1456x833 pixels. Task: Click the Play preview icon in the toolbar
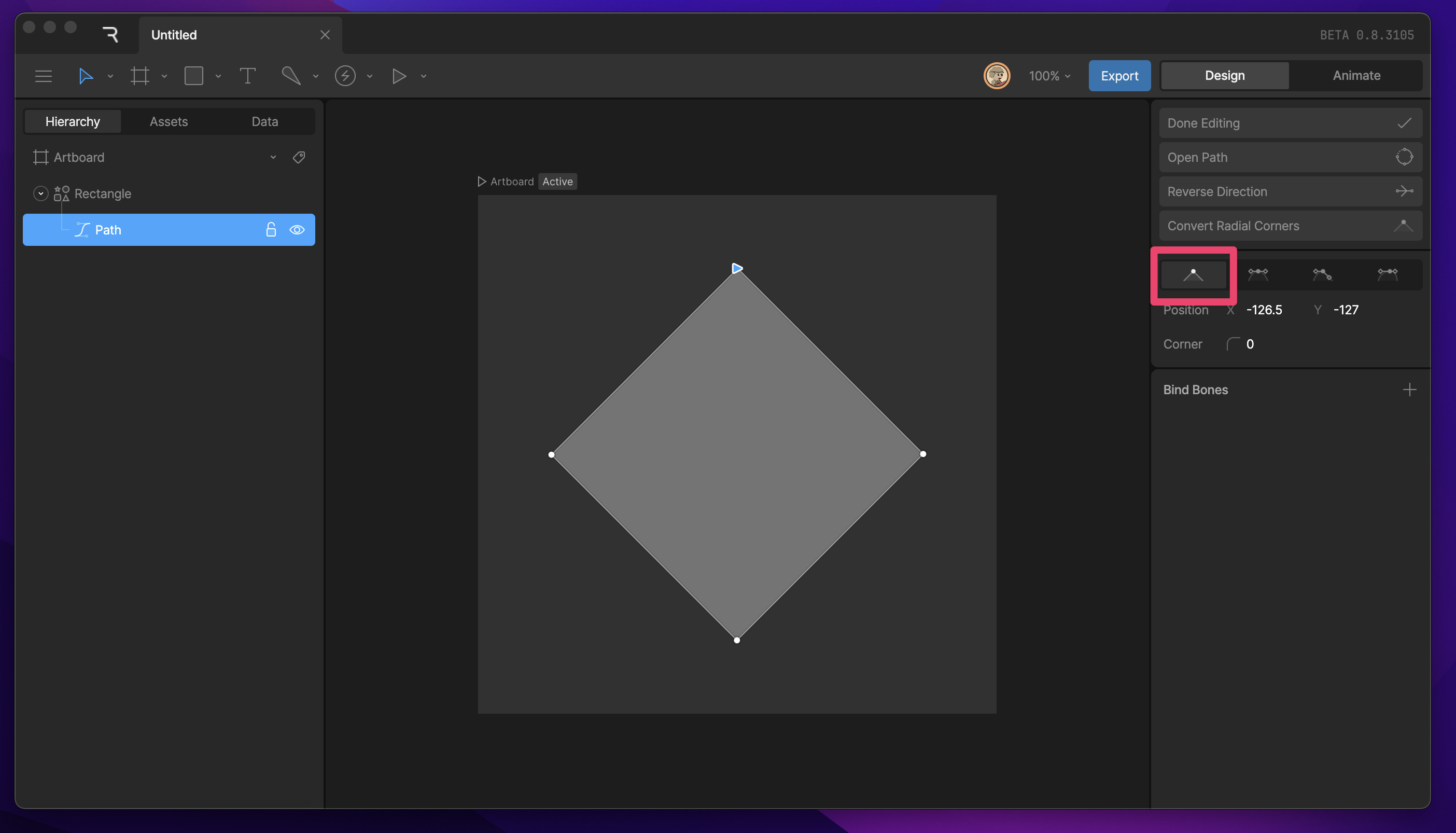click(399, 76)
